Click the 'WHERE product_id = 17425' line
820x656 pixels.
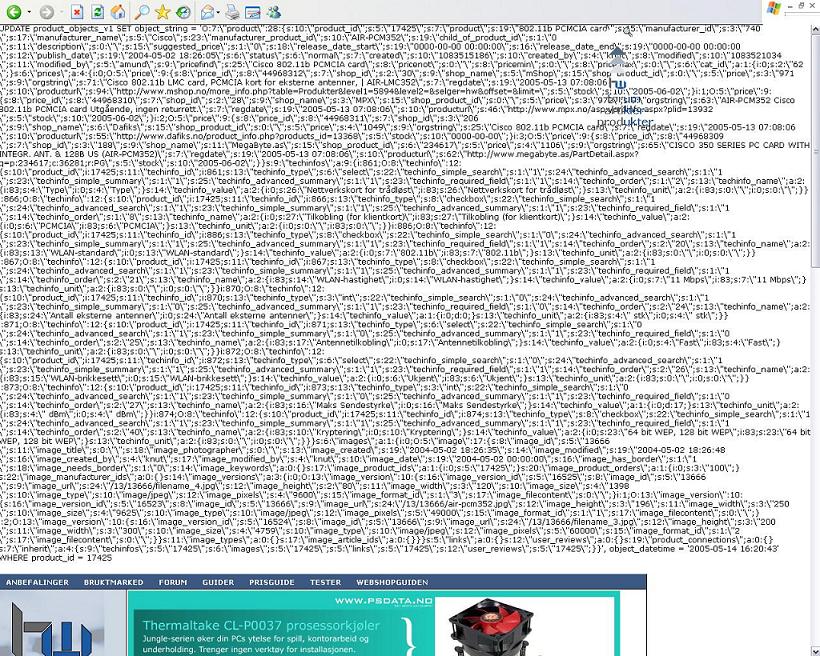(56, 558)
